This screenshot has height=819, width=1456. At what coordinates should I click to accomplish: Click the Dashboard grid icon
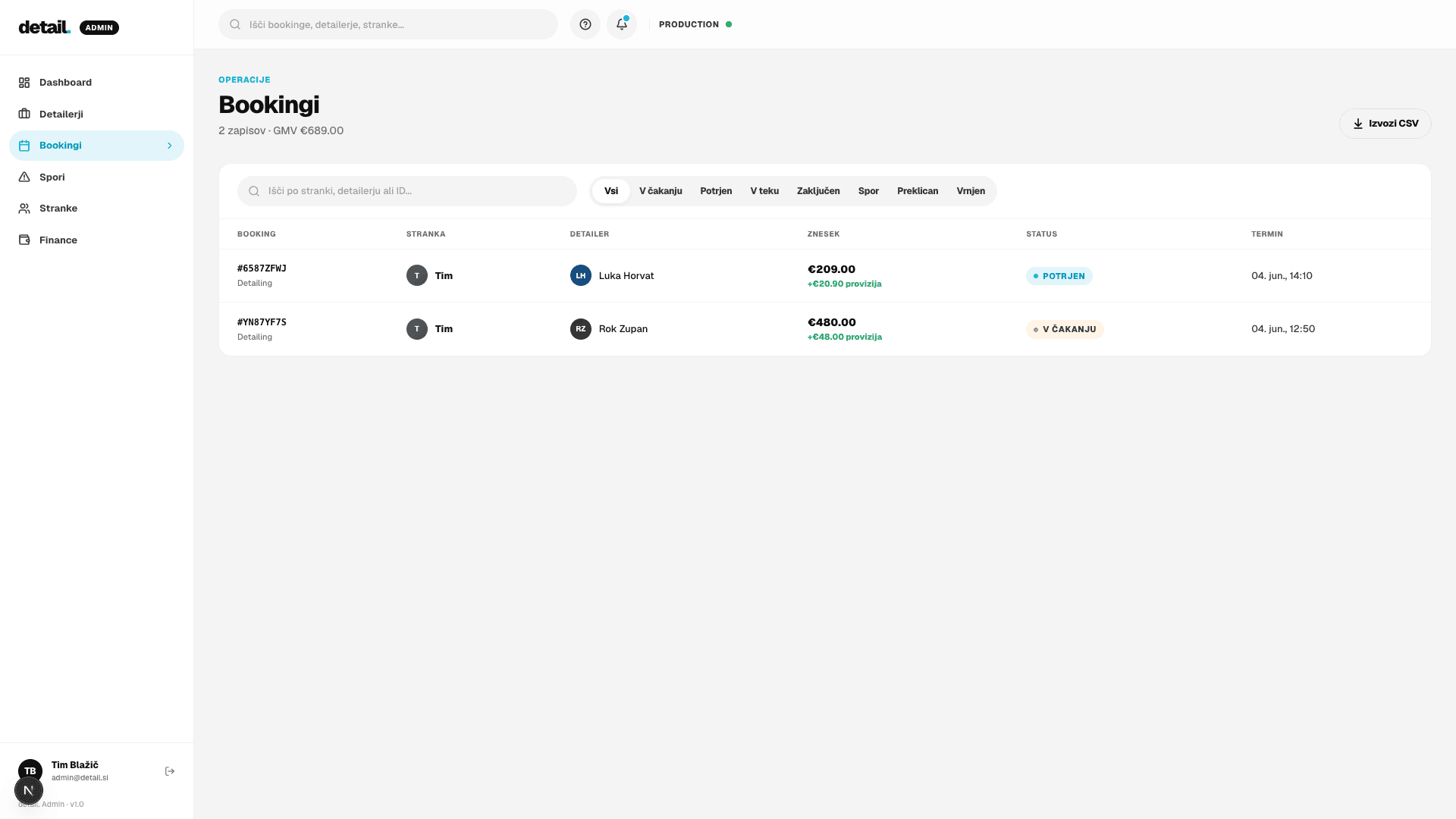tap(24, 82)
